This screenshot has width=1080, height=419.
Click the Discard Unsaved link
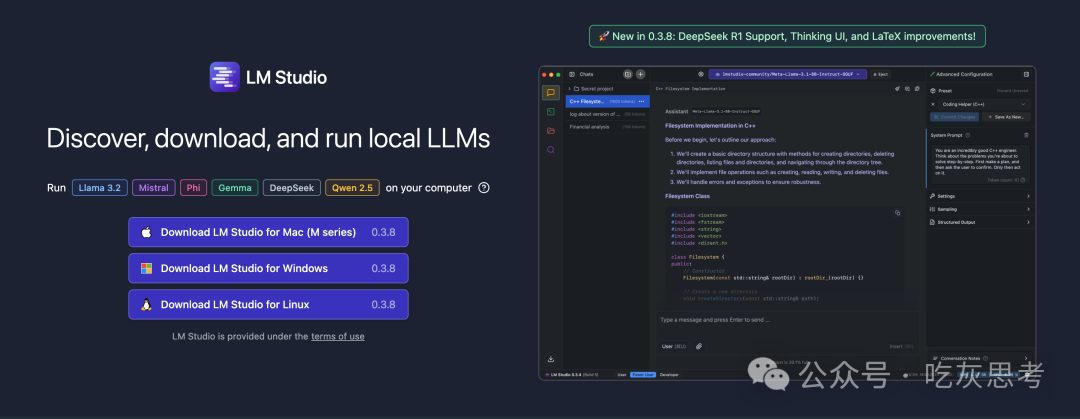click(x=1012, y=91)
